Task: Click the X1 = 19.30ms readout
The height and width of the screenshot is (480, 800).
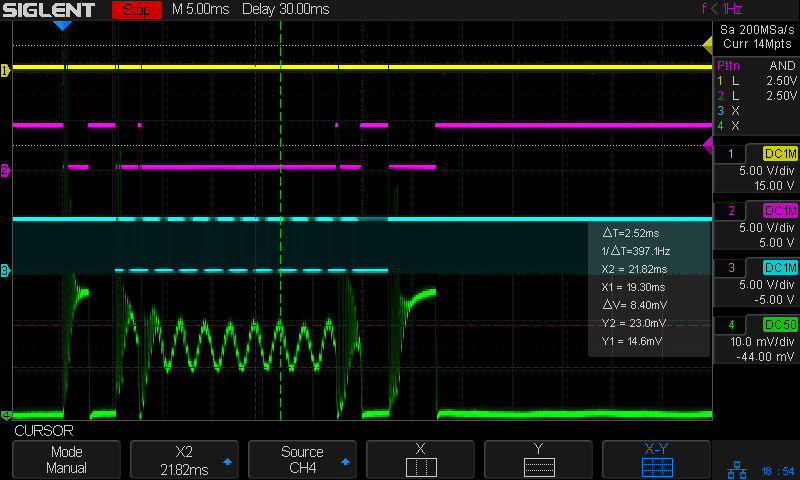Action: [633, 287]
